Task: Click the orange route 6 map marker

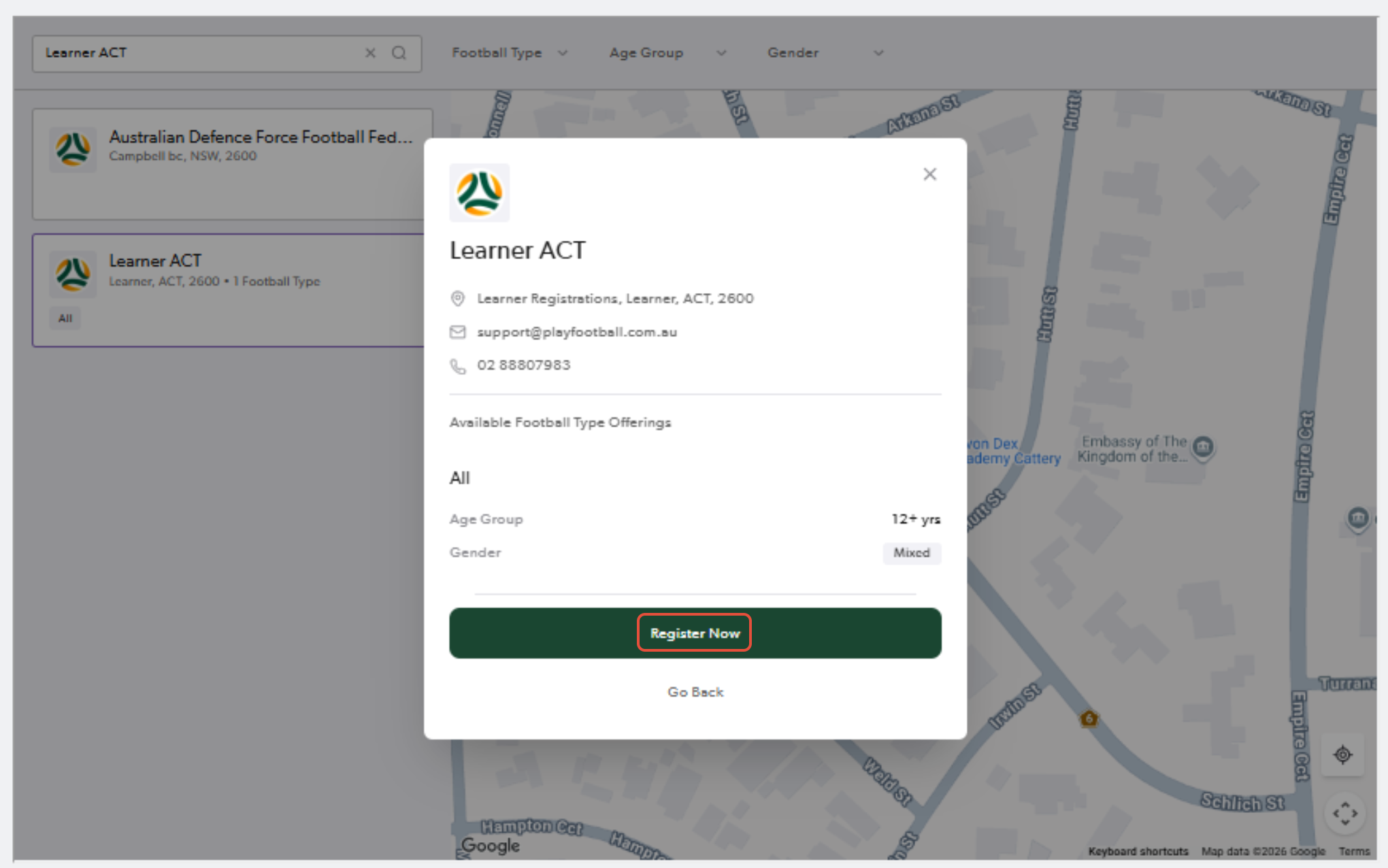Action: [1089, 718]
